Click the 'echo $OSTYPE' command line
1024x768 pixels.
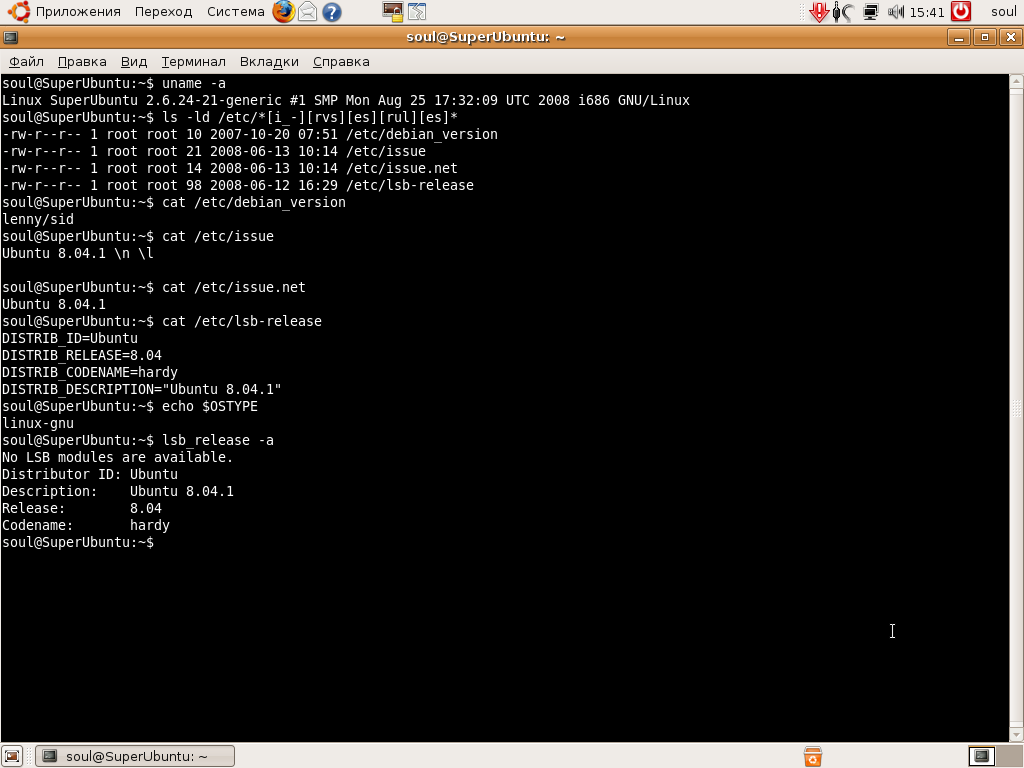pos(130,406)
